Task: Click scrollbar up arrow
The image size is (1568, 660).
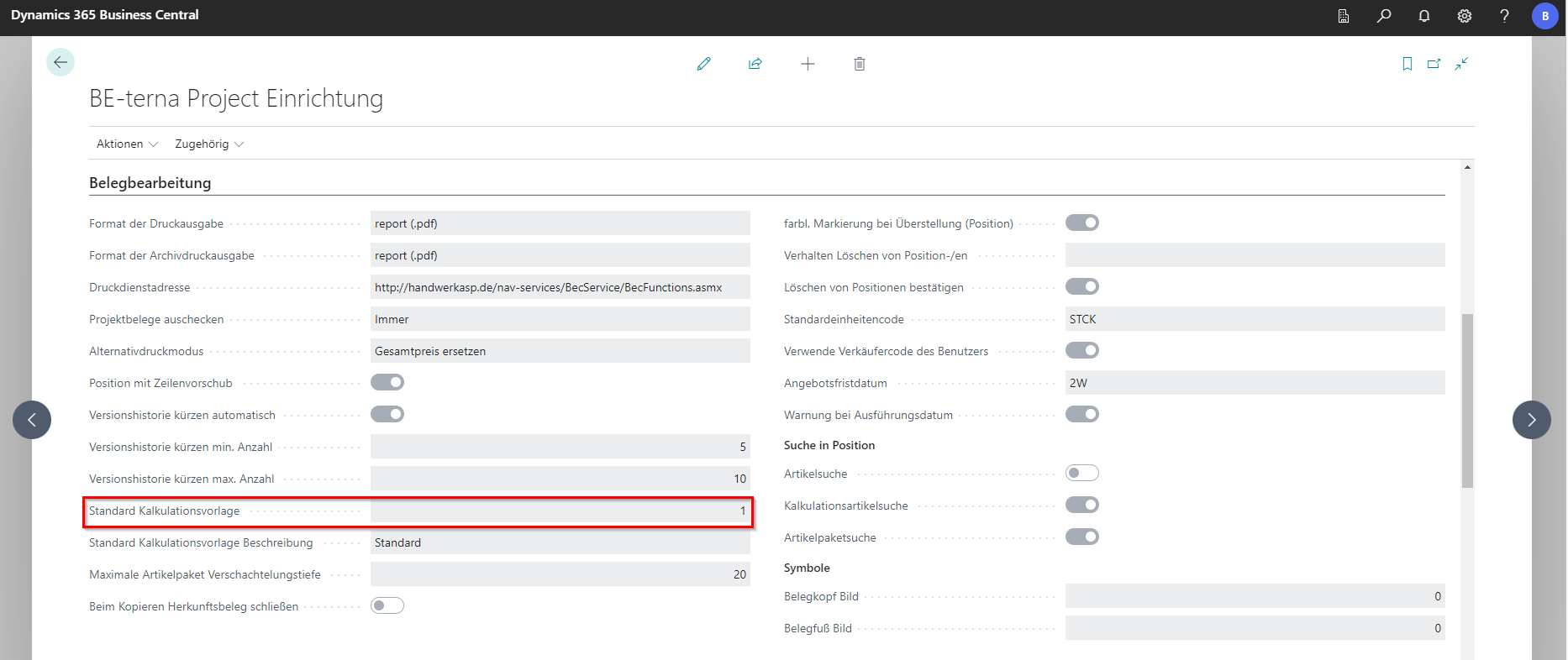Action: pos(1467,167)
